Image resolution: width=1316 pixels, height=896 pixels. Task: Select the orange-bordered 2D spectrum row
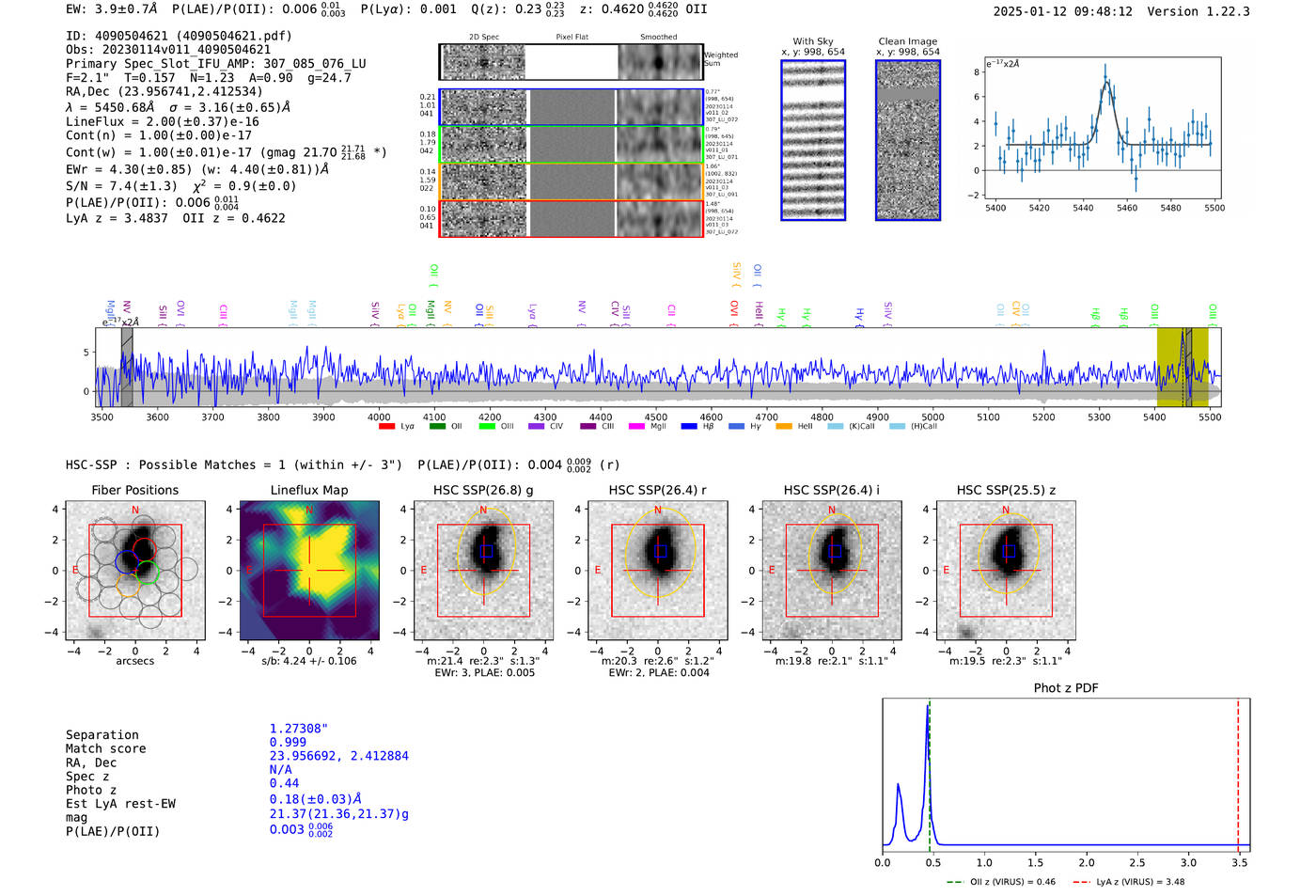(x=572, y=181)
